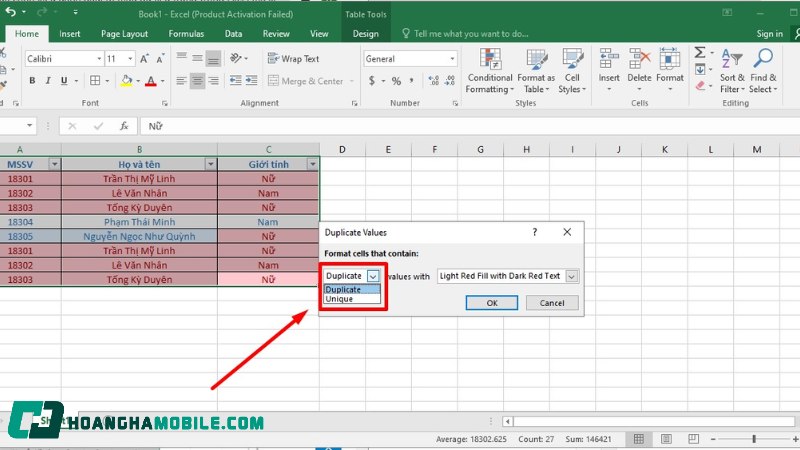Click the Insert Function fx icon
Screen dimensions: 800x450
[124, 126]
